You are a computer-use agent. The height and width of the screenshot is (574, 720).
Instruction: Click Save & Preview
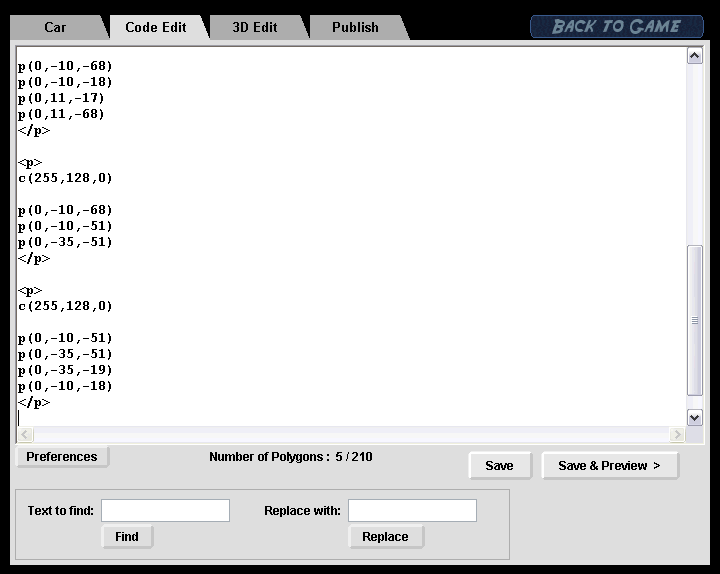click(609, 465)
